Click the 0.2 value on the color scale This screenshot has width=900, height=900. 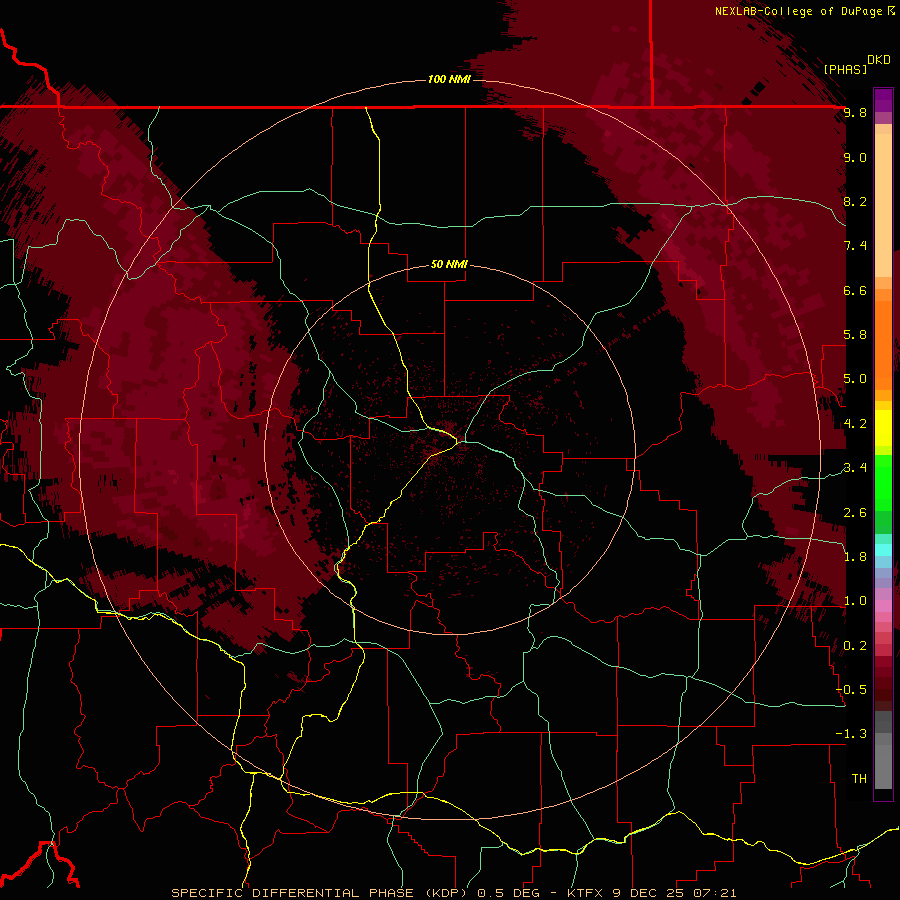pos(855,646)
